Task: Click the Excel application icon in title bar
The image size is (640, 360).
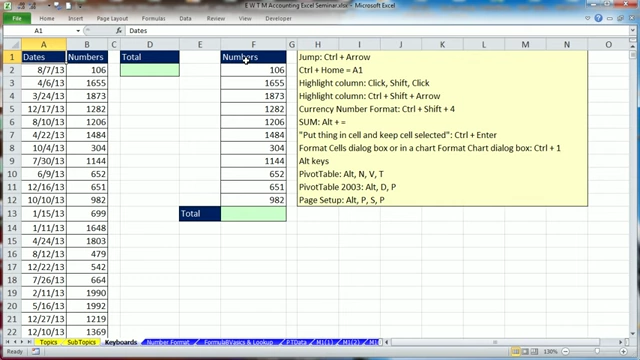Action: pyautogui.click(x=7, y=6)
